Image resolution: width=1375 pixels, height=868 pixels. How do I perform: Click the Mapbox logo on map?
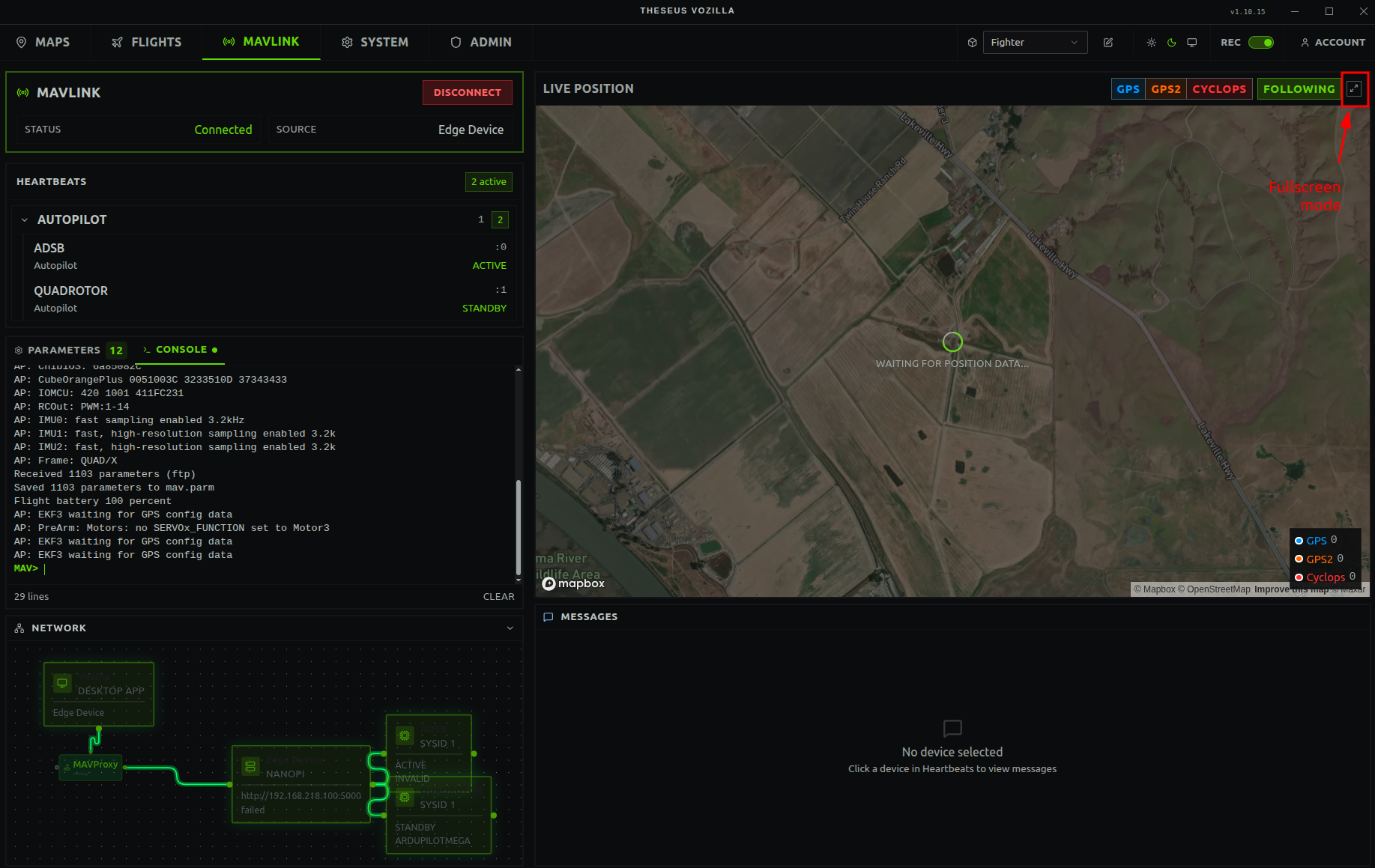click(x=573, y=583)
